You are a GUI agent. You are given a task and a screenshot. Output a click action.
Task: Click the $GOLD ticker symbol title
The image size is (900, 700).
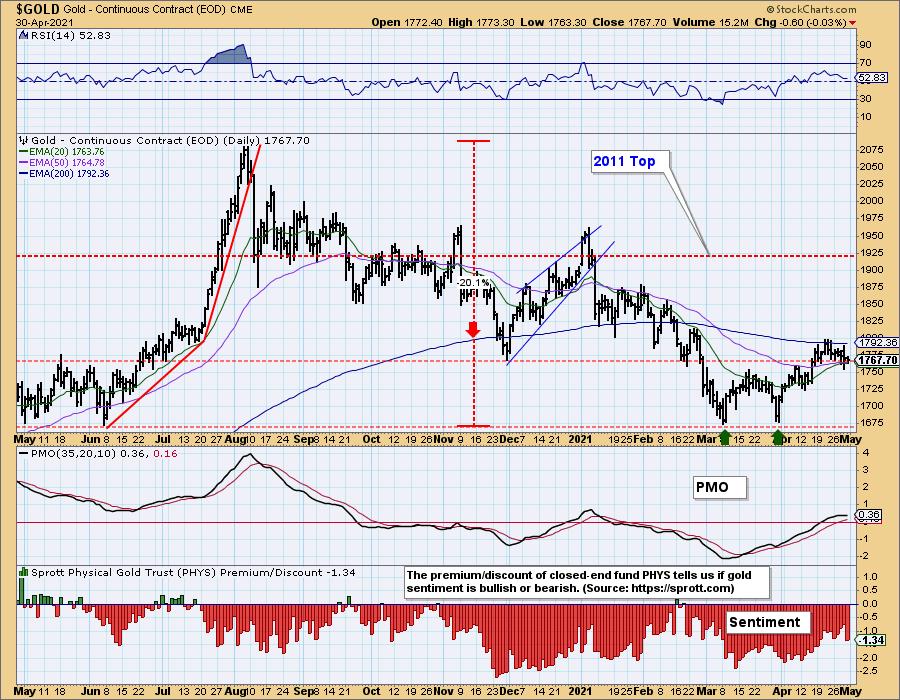pyautogui.click(x=38, y=9)
